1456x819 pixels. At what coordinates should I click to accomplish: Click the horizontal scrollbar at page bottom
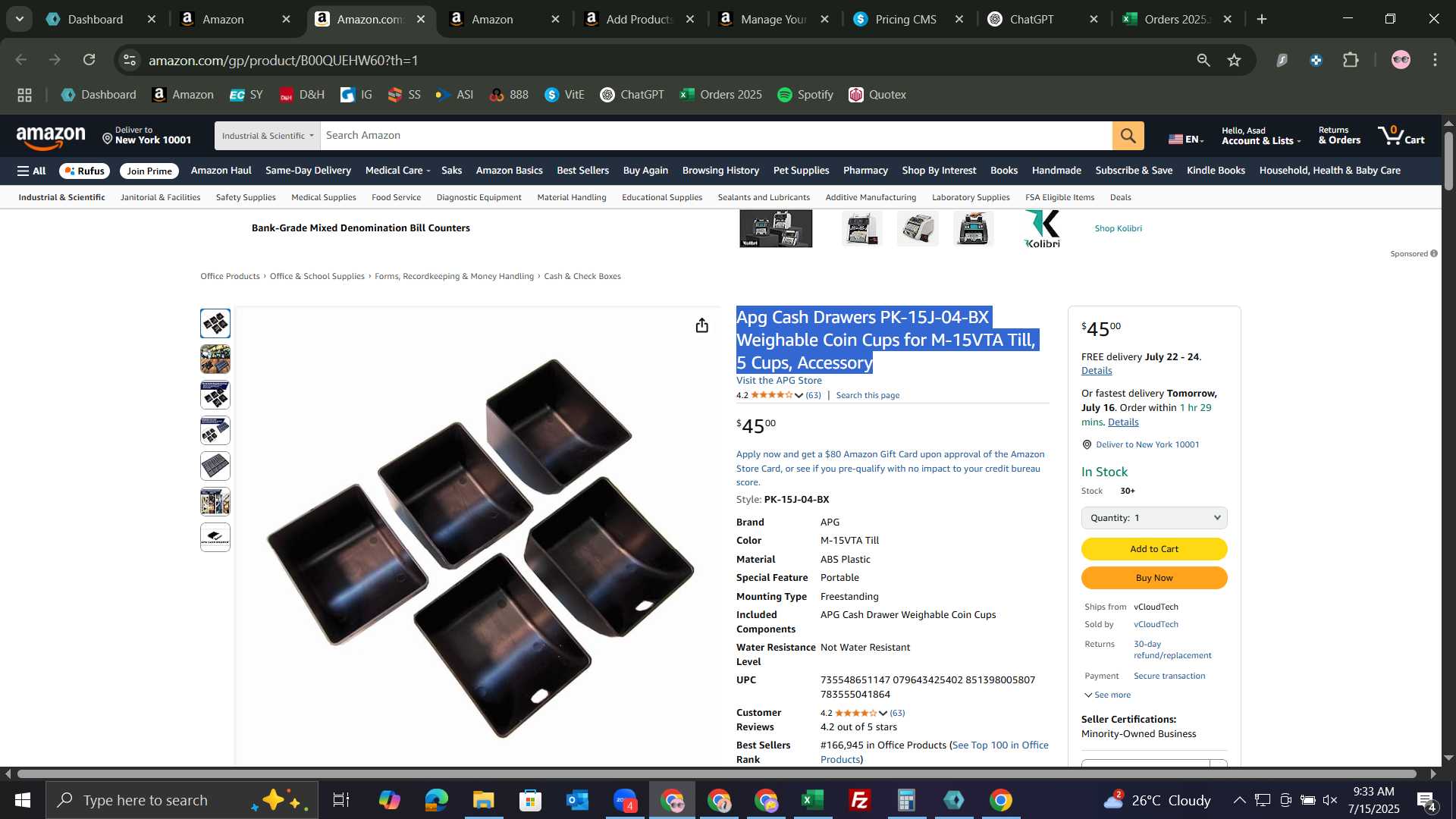(717, 774)
